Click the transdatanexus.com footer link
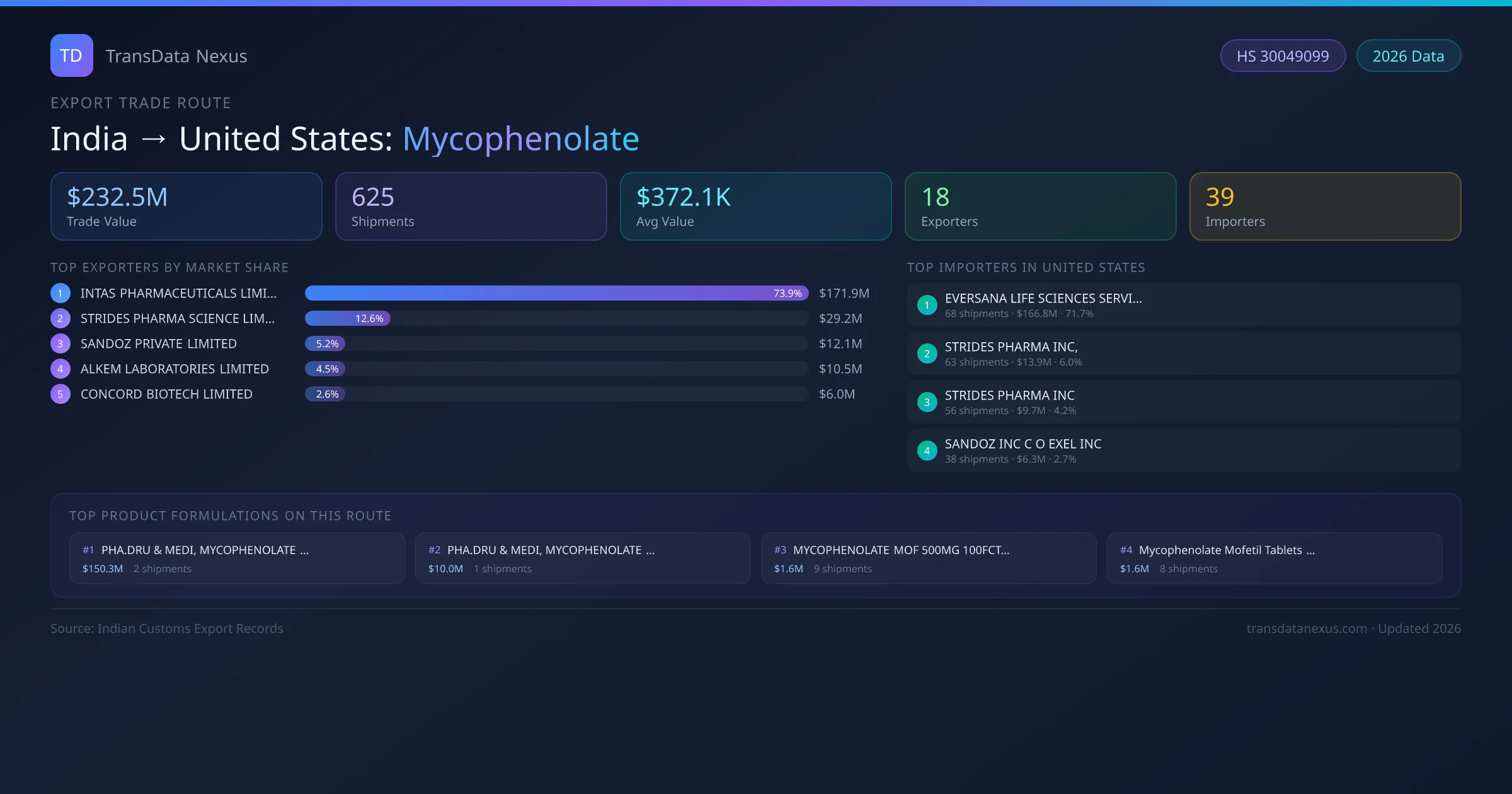The image size is (1512, 794). point(1307,628)
